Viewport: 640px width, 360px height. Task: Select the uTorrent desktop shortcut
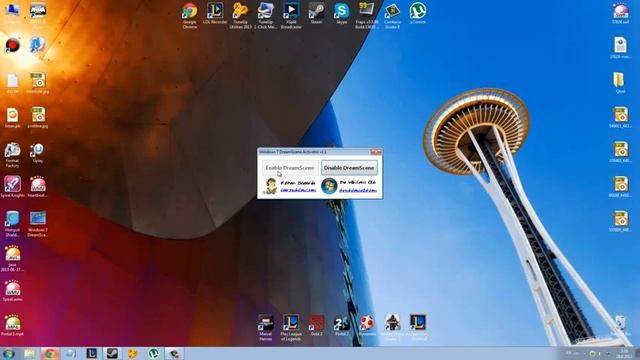418,13
